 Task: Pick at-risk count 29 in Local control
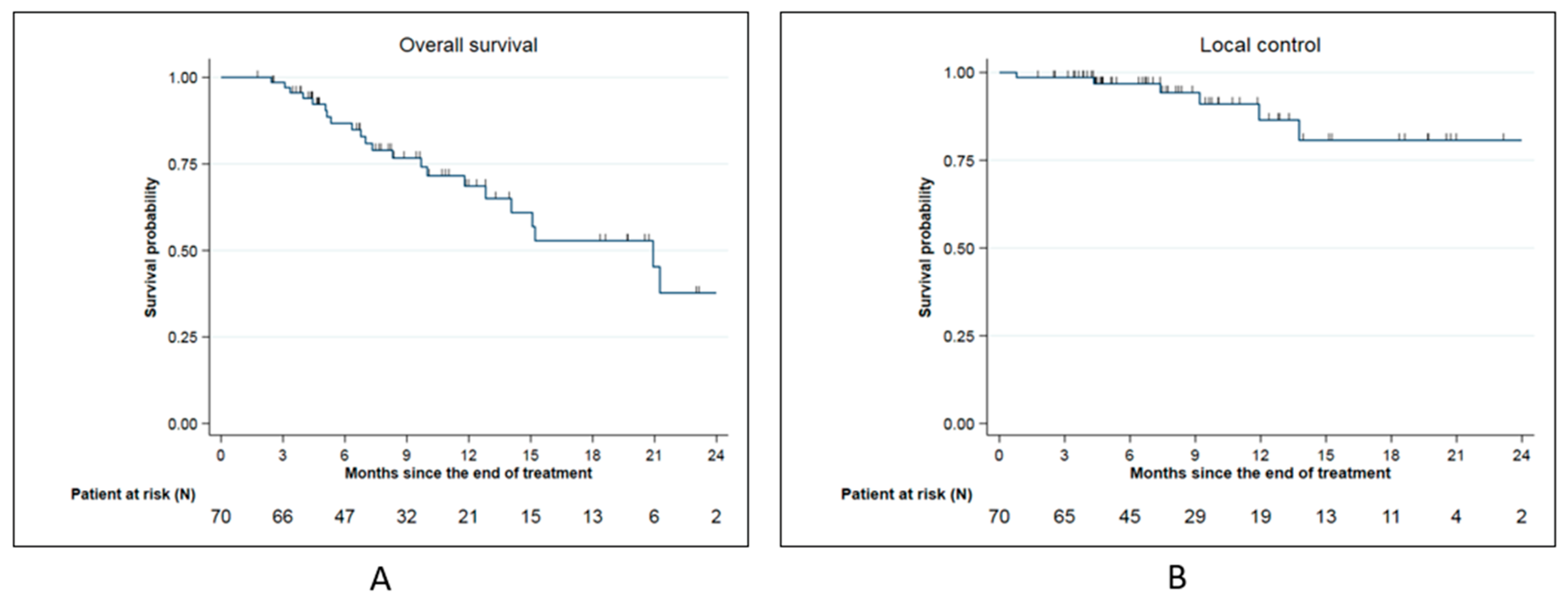coord(1195,517)
